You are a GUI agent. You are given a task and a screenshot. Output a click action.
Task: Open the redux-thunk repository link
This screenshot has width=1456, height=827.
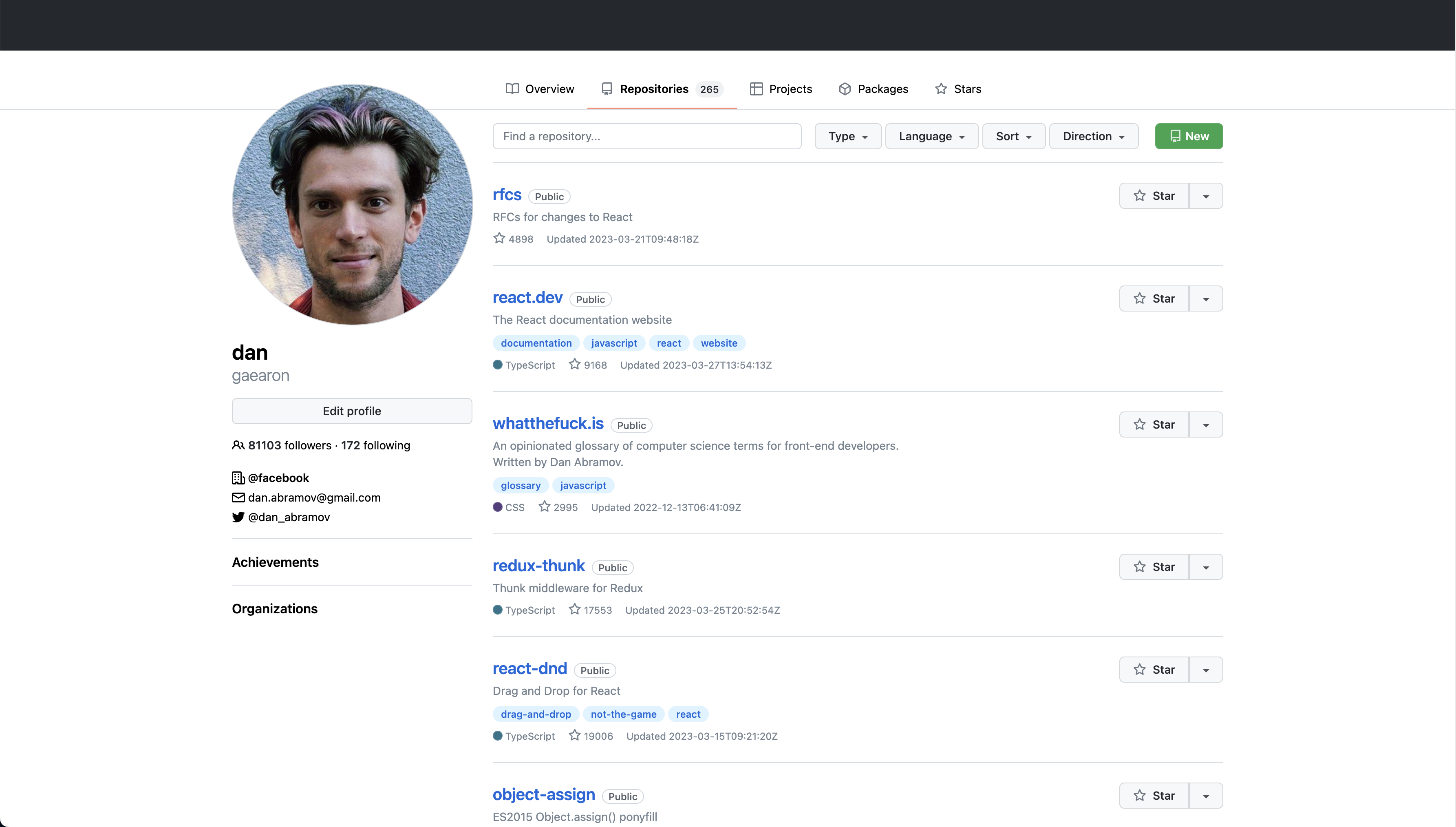point(538,566)
